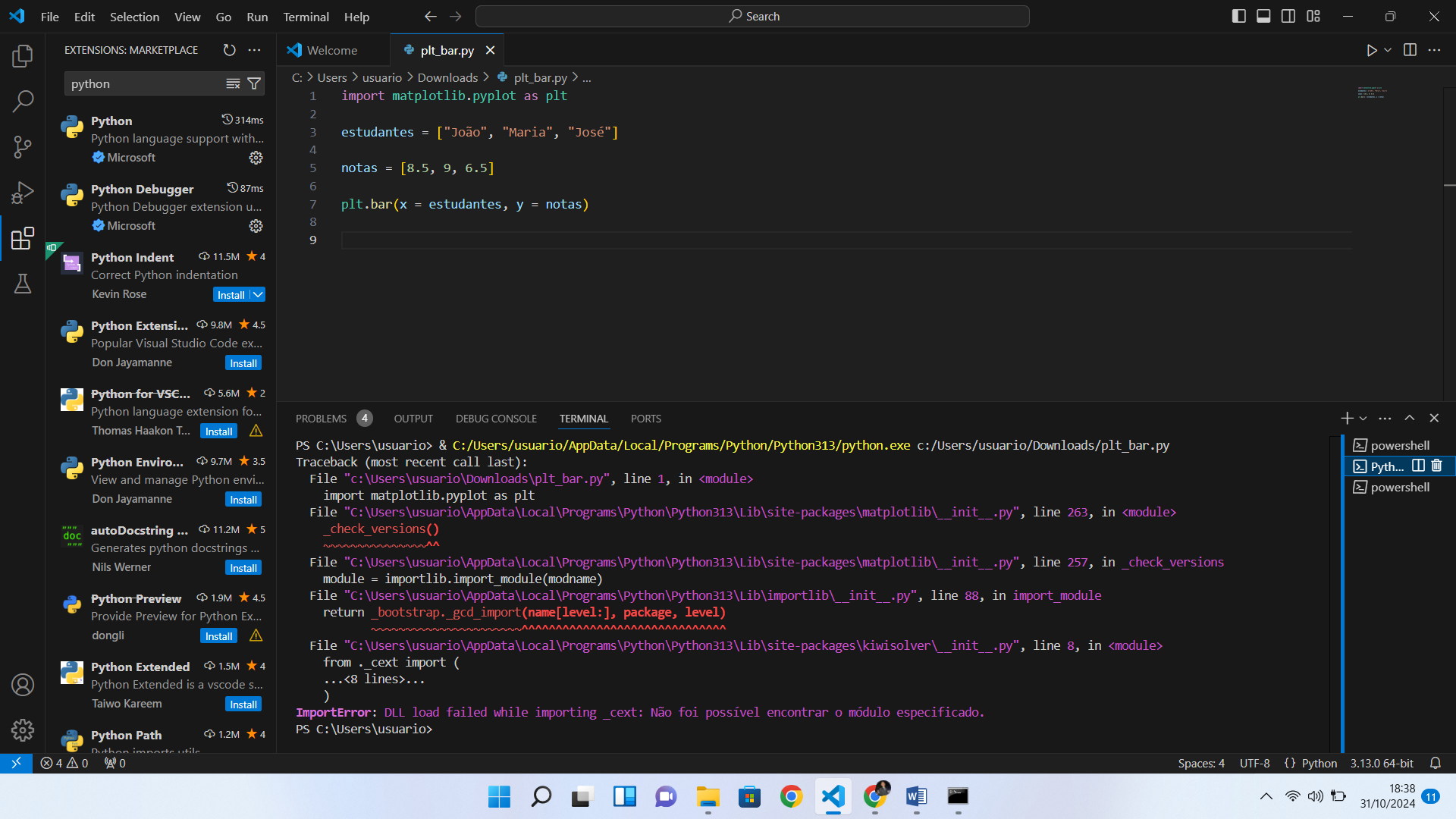
Task: Go forward with the navigation arrow
Action: click(456, 17)
